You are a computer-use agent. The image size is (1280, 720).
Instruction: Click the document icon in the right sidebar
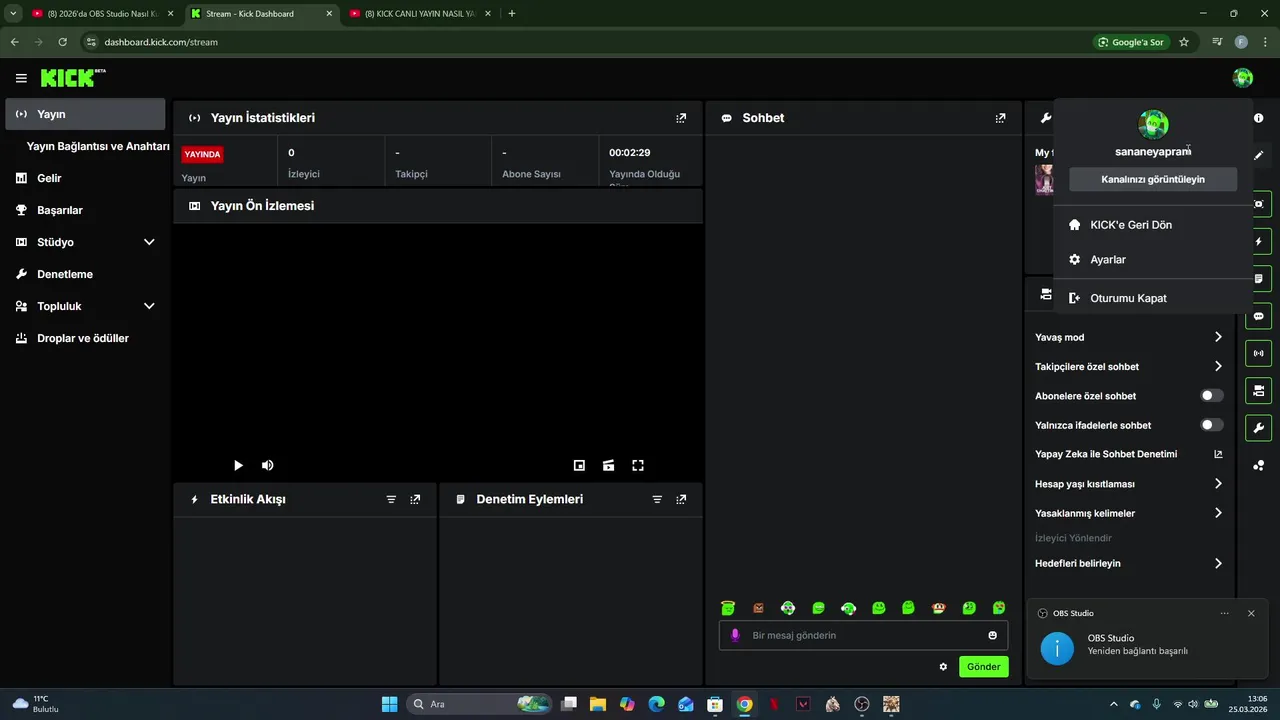click(x=1258, y=279)
